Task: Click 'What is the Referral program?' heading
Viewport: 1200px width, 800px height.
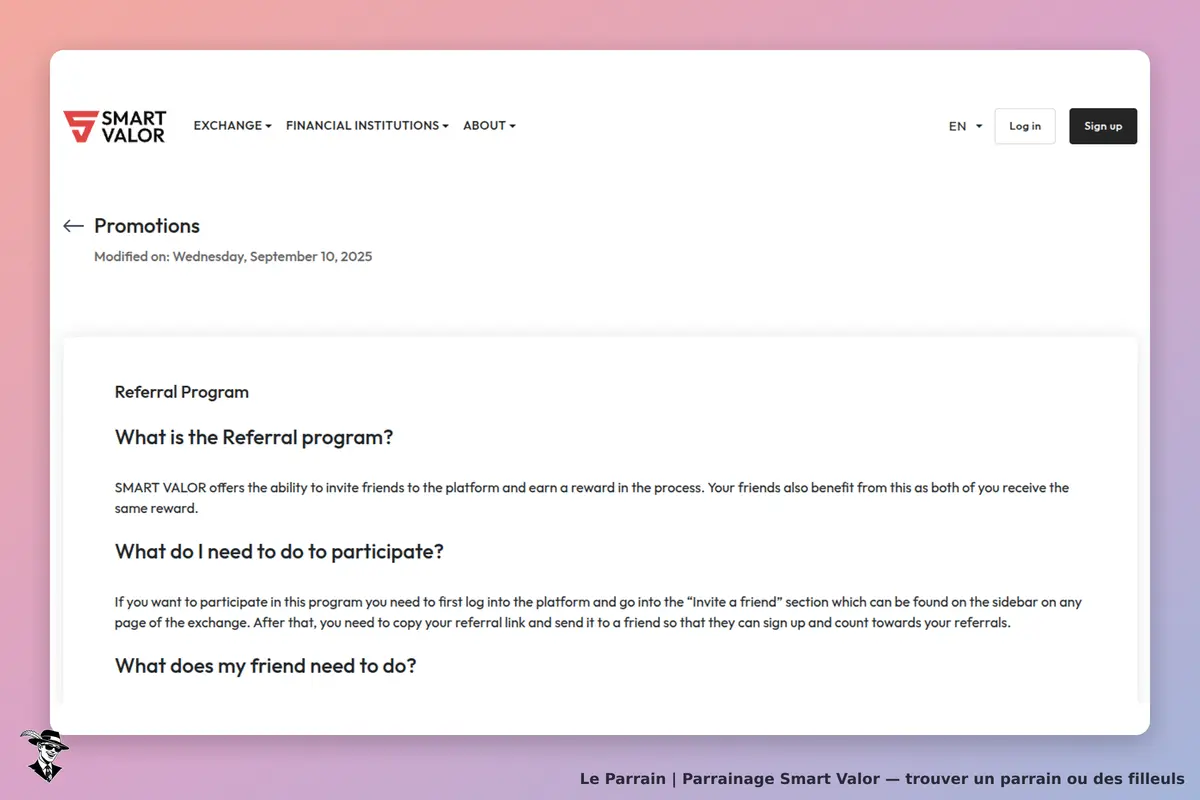Action: click(254, 438)
